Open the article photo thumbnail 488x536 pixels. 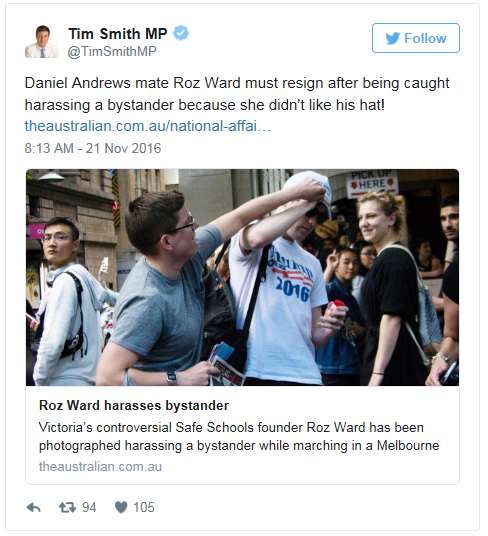[242, 277]
